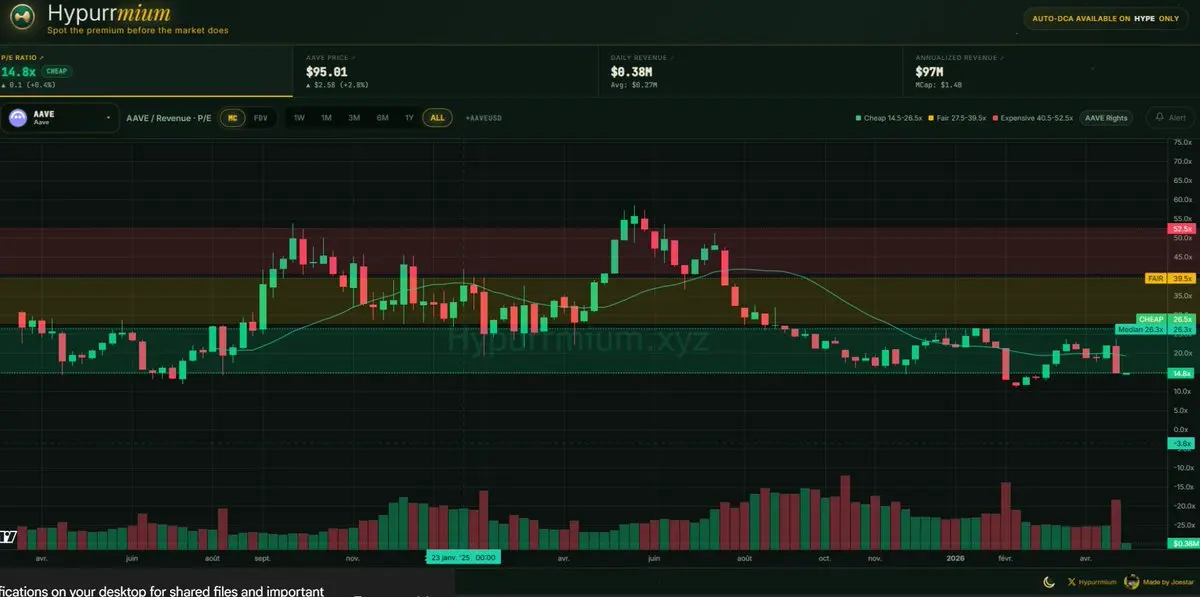Screen dimensions: 1200x597
Task: Open the AAVE Price metric card
Action: point(445,72)
